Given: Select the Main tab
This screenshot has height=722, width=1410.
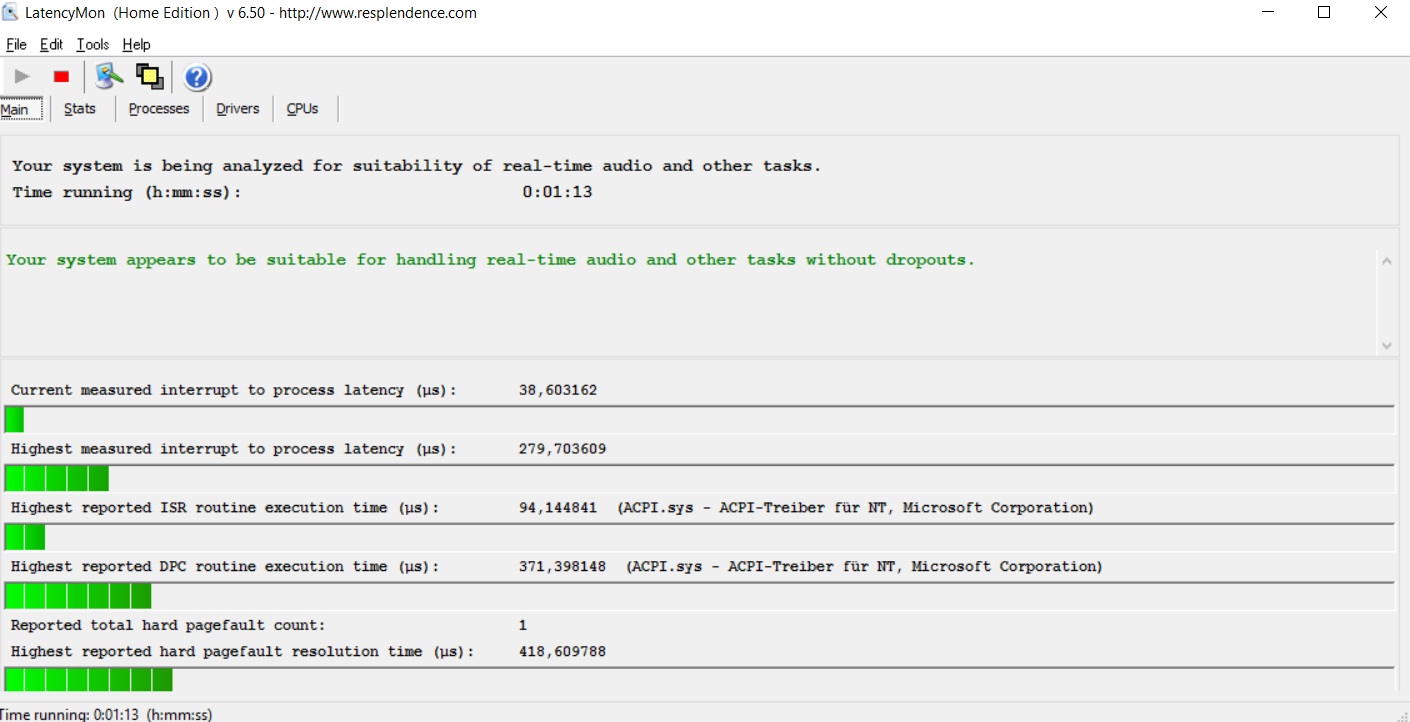Looking at the screenshot, I should click(15, 109).
